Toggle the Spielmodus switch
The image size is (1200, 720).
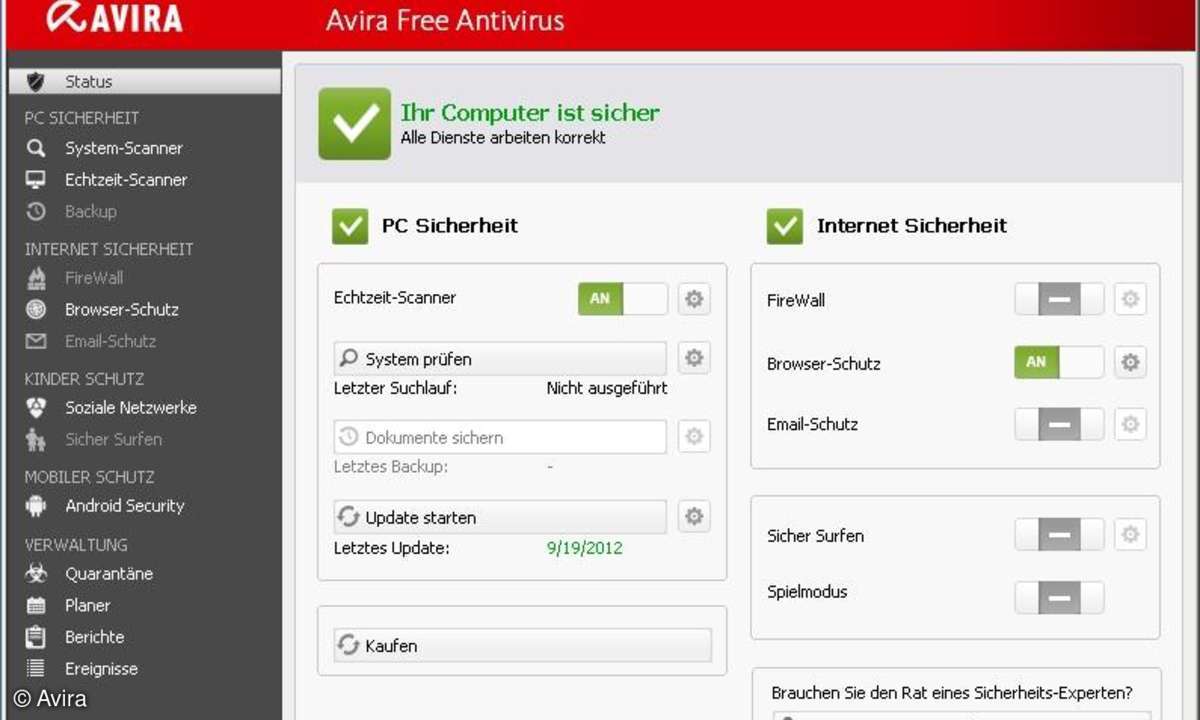click(1059, 597)
